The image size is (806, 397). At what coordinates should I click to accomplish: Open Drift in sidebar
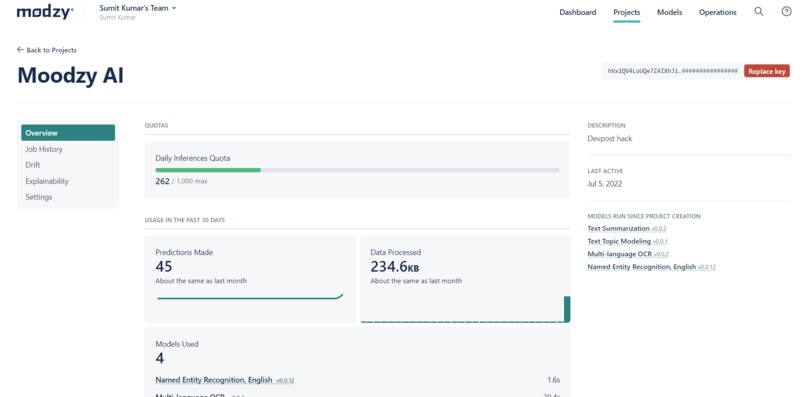32,165
